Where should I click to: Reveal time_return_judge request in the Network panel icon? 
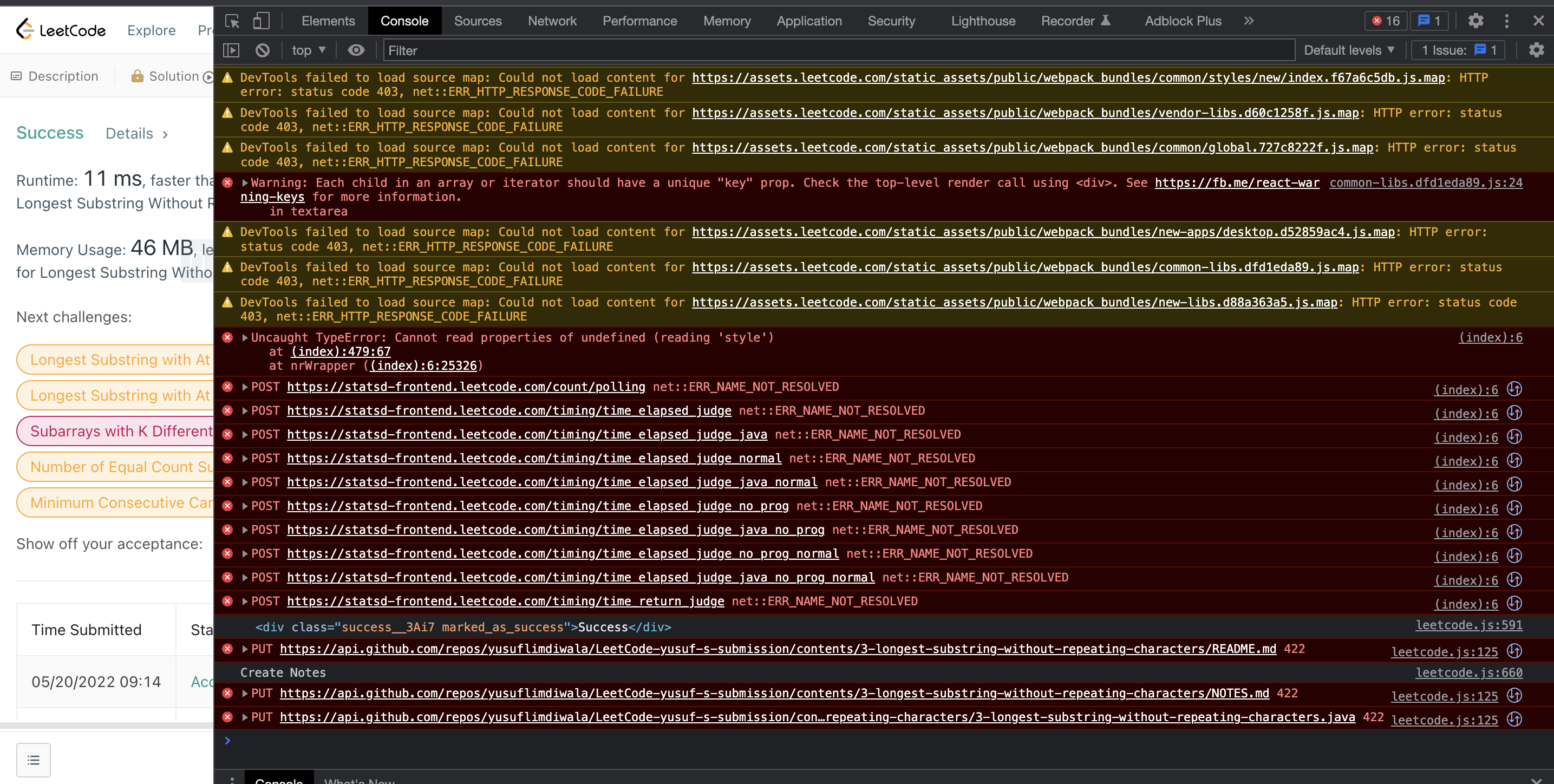click(x=1514, y=603)
